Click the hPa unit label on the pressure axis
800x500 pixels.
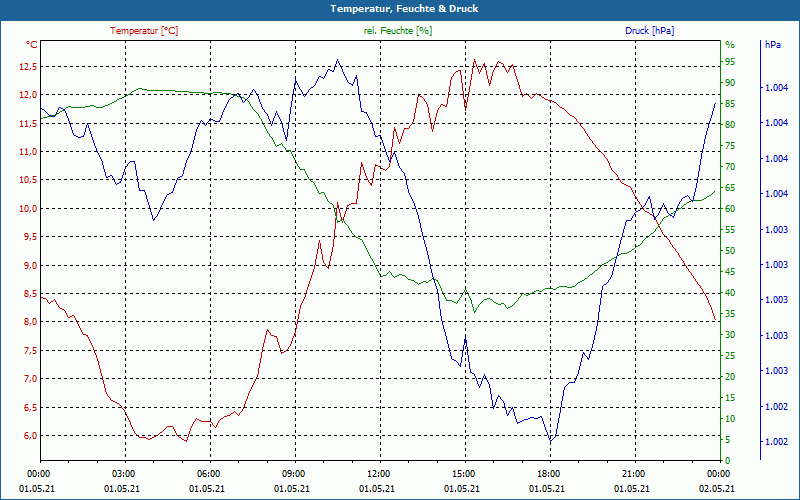pos(773,45)
